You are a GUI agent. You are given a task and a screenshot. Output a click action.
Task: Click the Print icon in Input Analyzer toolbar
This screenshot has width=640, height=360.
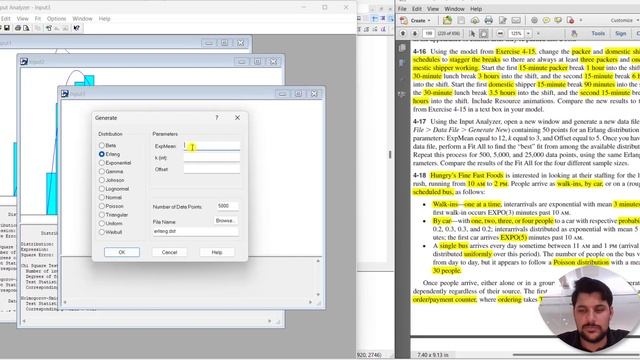18,28
